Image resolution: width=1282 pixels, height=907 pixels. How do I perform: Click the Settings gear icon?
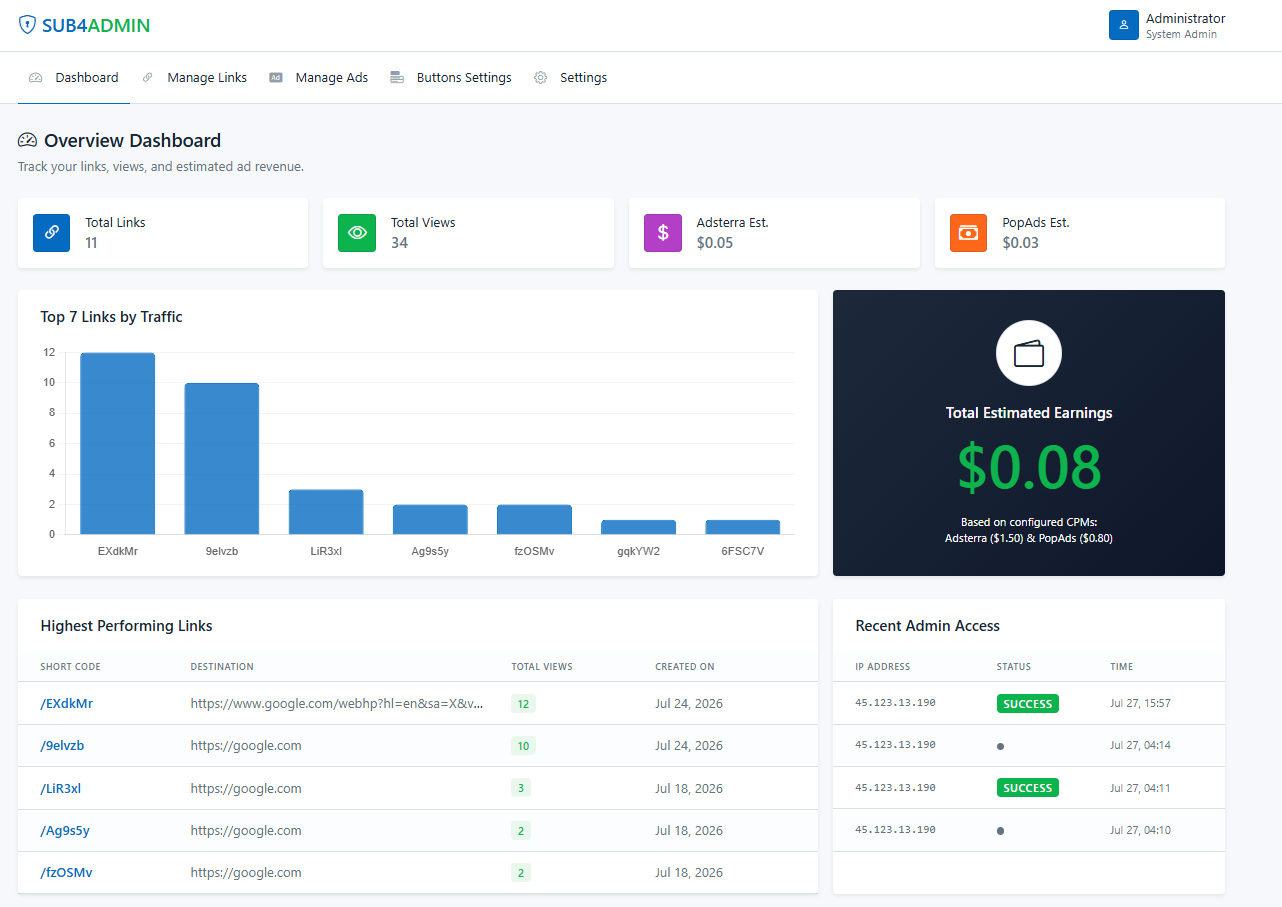point(541,78)
